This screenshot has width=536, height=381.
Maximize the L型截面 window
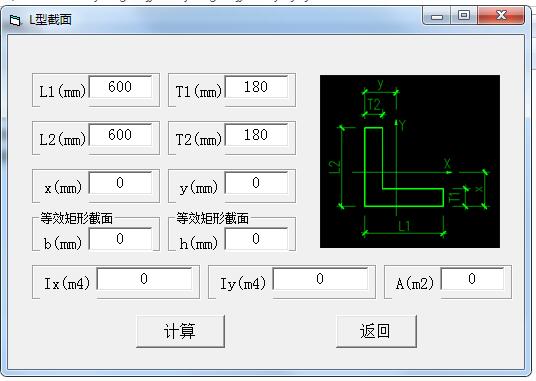coord(464,16)
